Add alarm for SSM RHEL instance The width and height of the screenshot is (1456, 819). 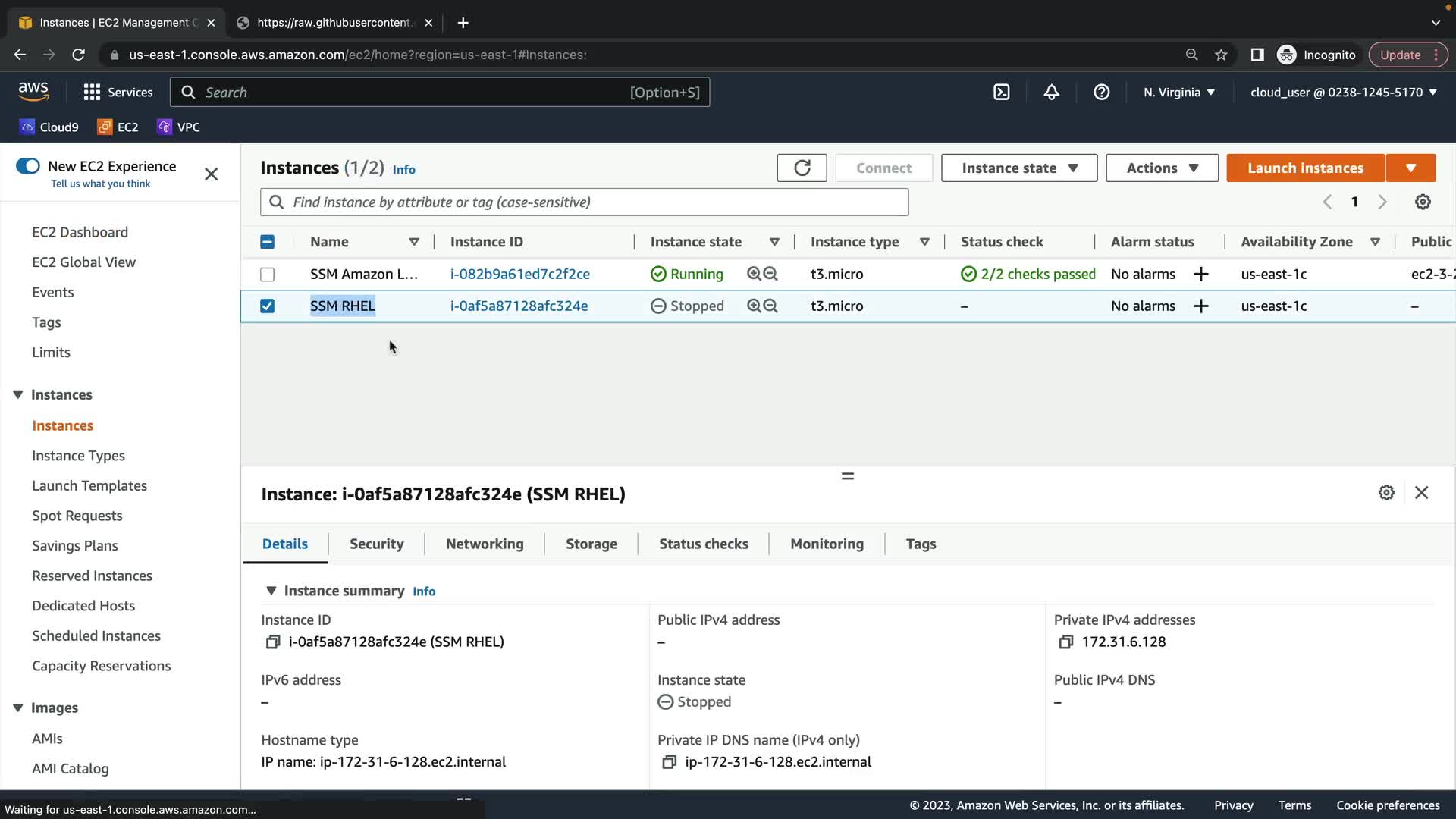1200,306
